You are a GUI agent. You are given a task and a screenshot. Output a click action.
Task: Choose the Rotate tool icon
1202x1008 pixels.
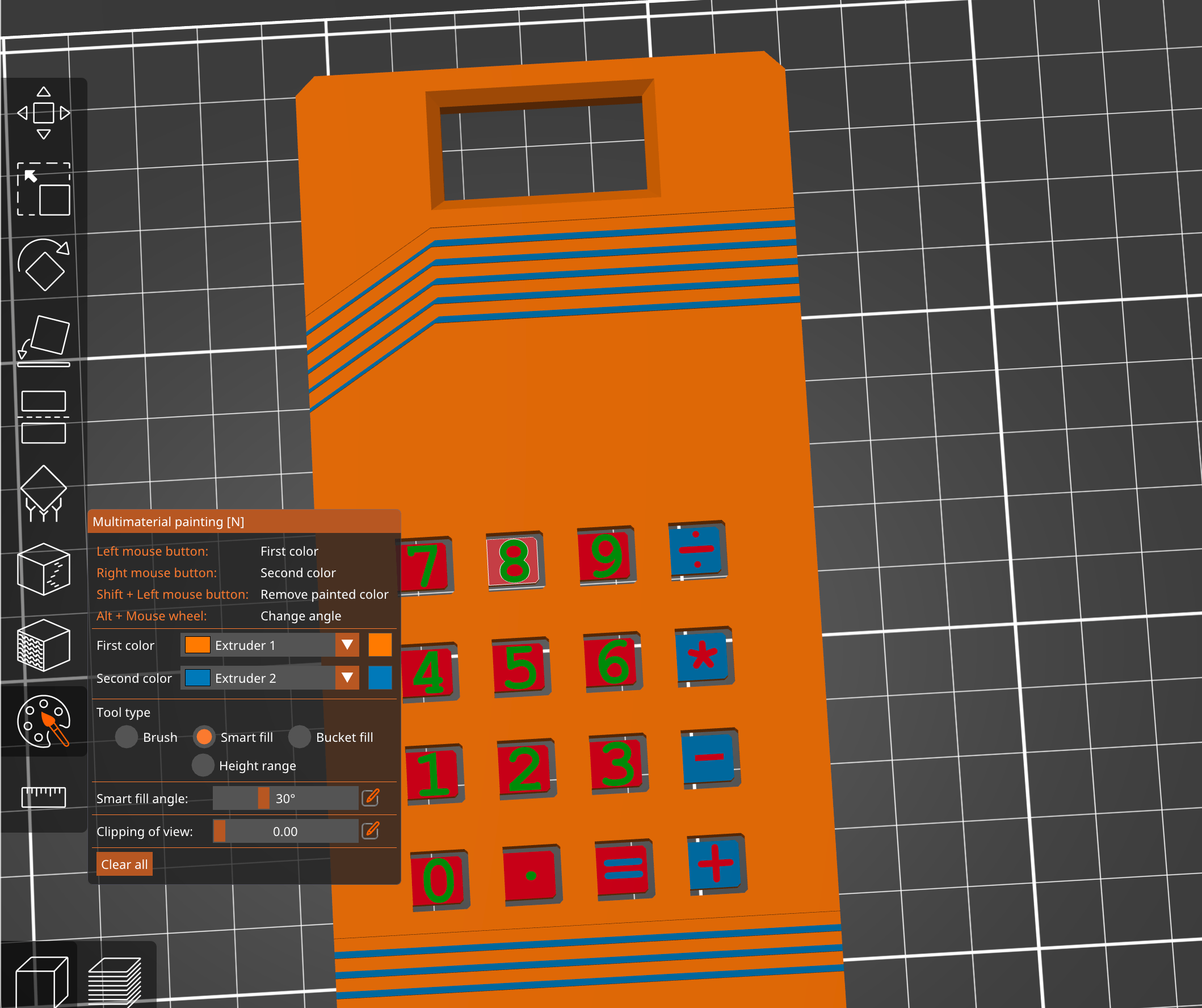tap(44, 264)
